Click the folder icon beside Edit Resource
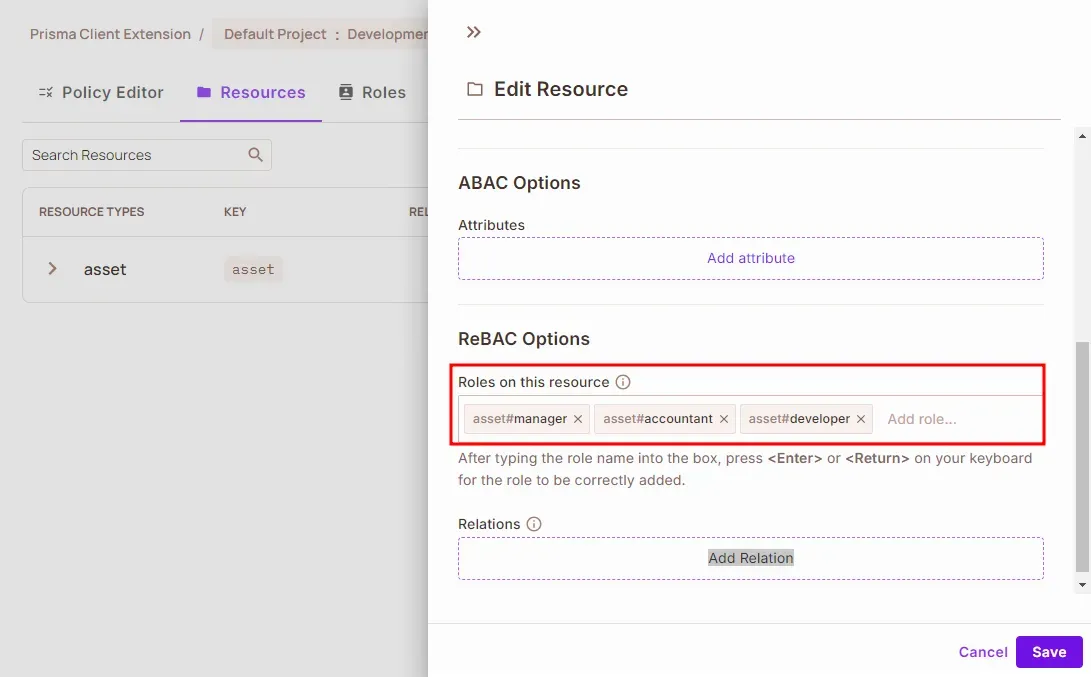The width and height of the screenshot is (1091, 677). (x=475, y=90)
